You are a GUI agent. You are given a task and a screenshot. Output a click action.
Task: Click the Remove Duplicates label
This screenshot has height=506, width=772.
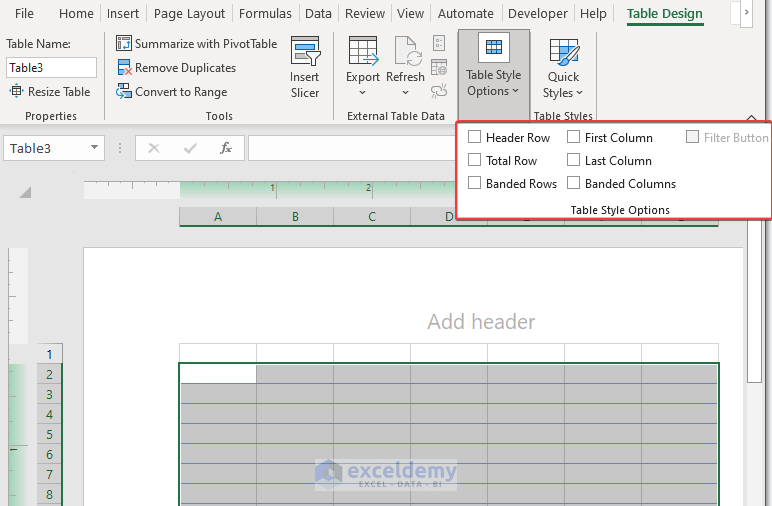186,67
